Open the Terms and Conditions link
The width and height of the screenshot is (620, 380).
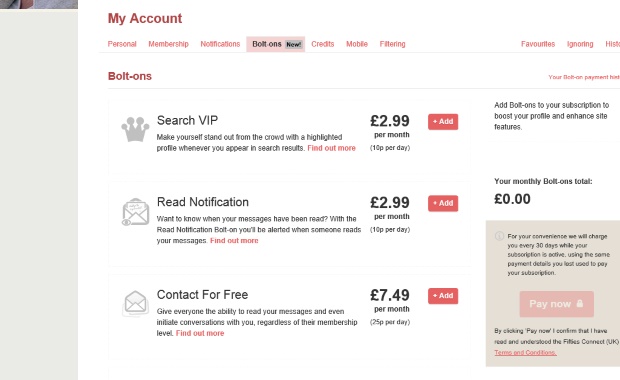point(525,352)
